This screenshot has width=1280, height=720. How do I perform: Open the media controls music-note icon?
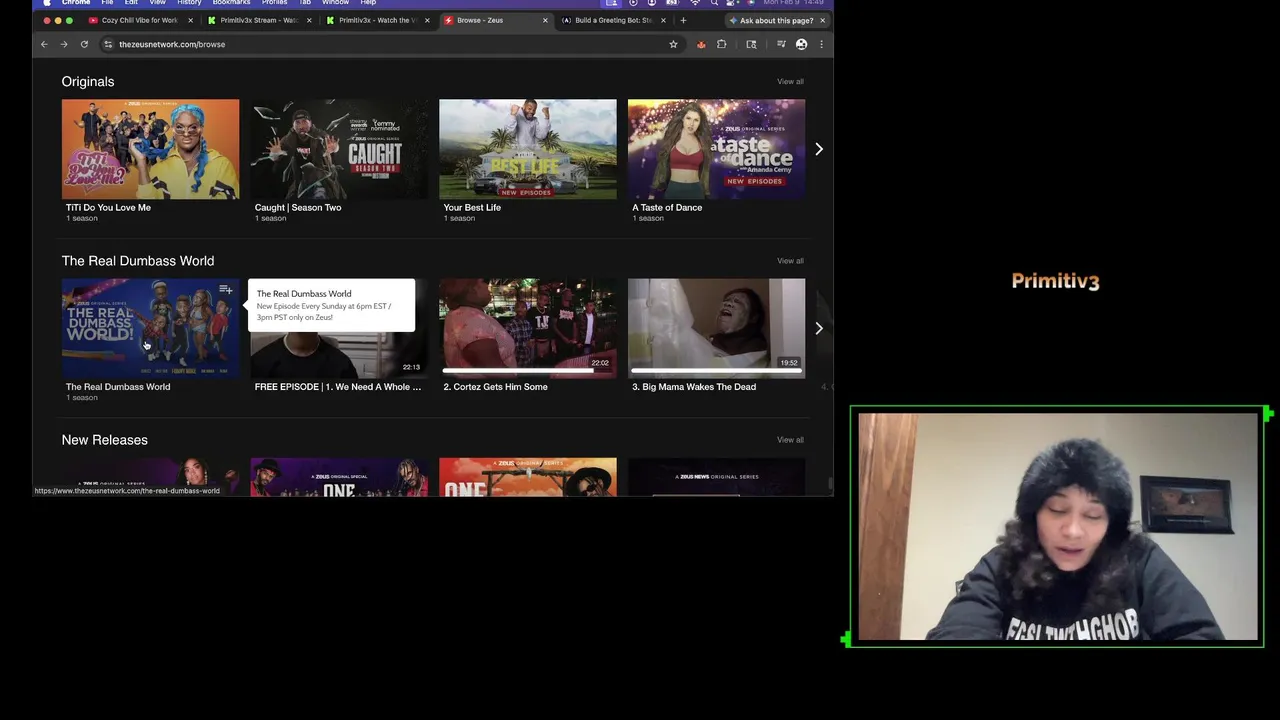tap(781, 44)
